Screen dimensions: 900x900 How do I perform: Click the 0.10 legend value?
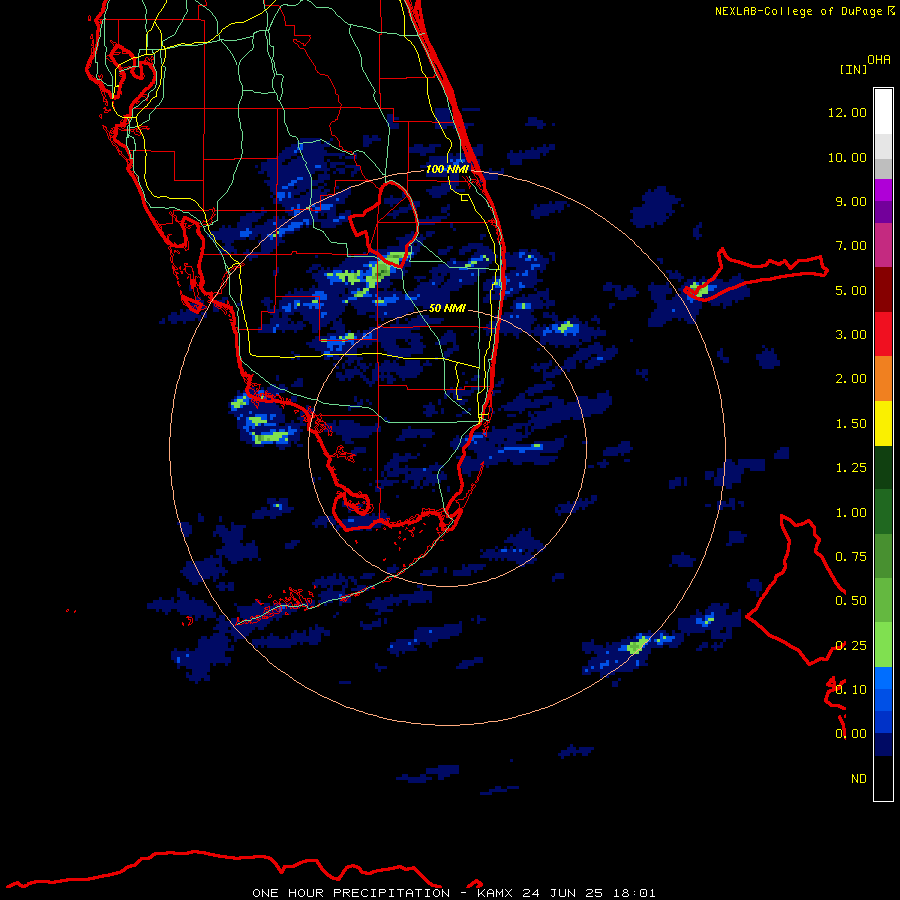click(851, 690)
